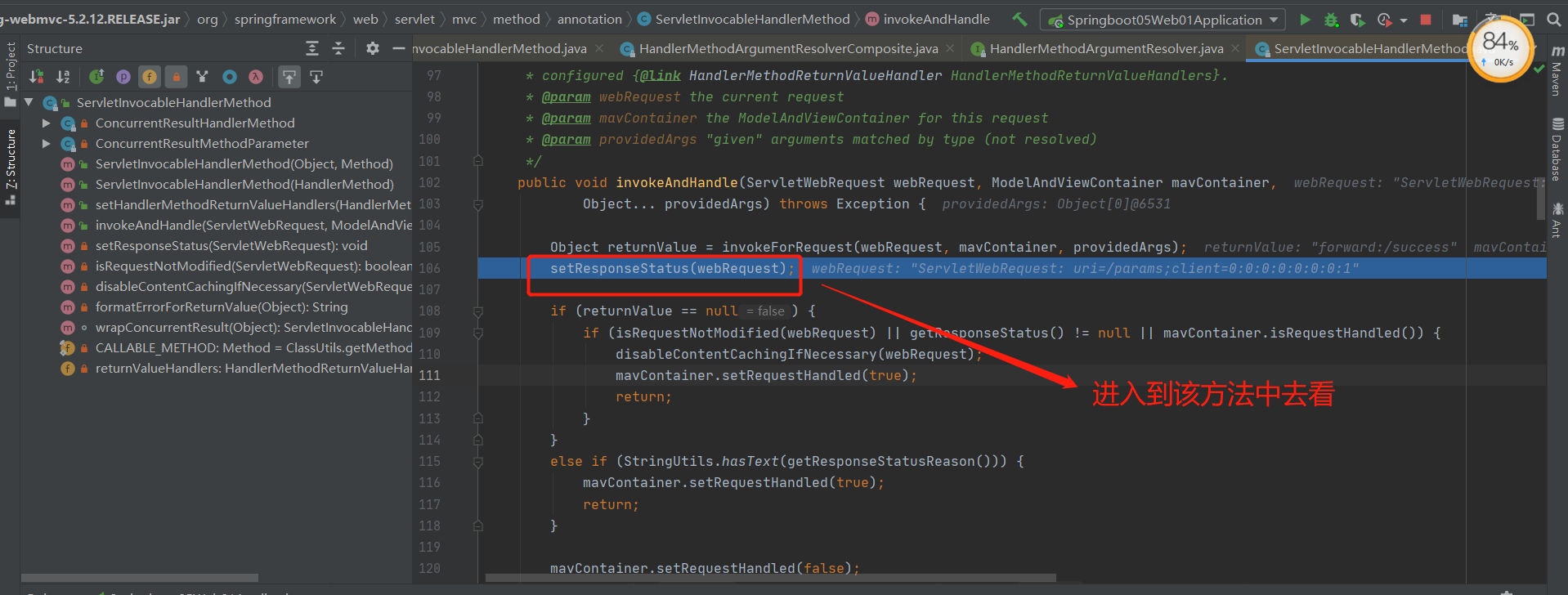Open run configuration dropdown Springboot05Web01Application
This screenshot has height=595, width=1568.
pyautogui.click(x=1163, y=20)
